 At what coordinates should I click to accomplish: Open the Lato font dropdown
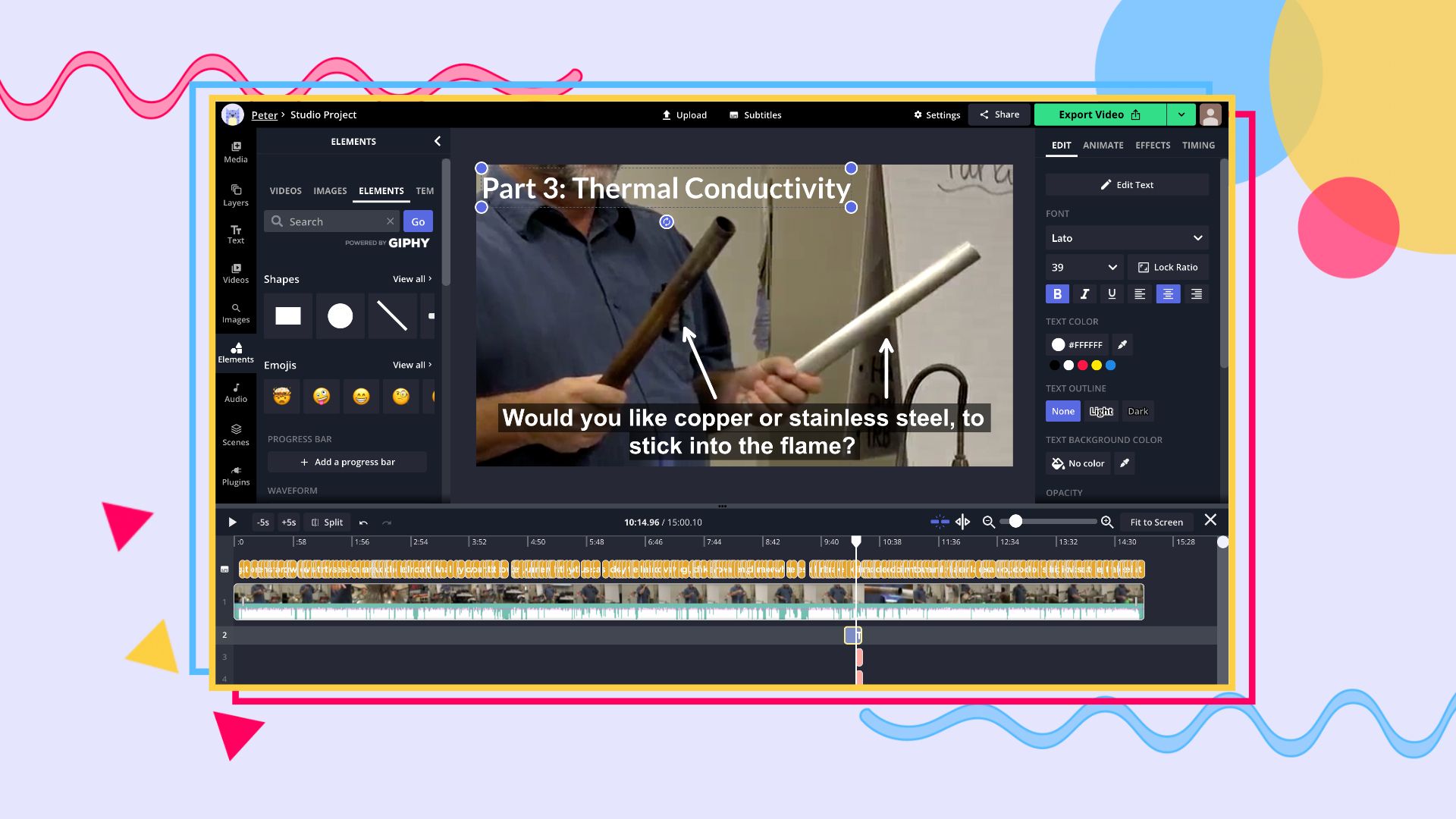click(x=1126, y=238)
